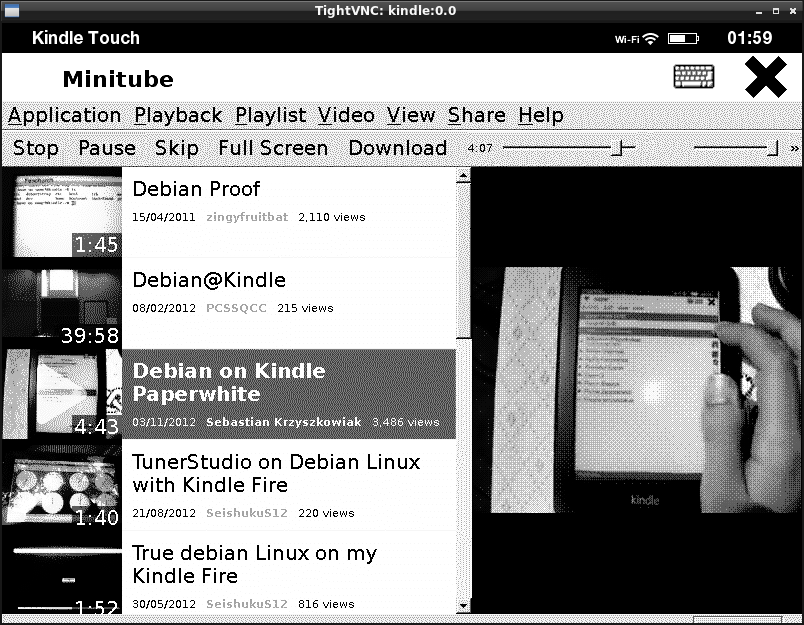Viewport: 804px width, 625px height.
Task: Open the TightVNC window menu icon
Action: click(11, 11)
